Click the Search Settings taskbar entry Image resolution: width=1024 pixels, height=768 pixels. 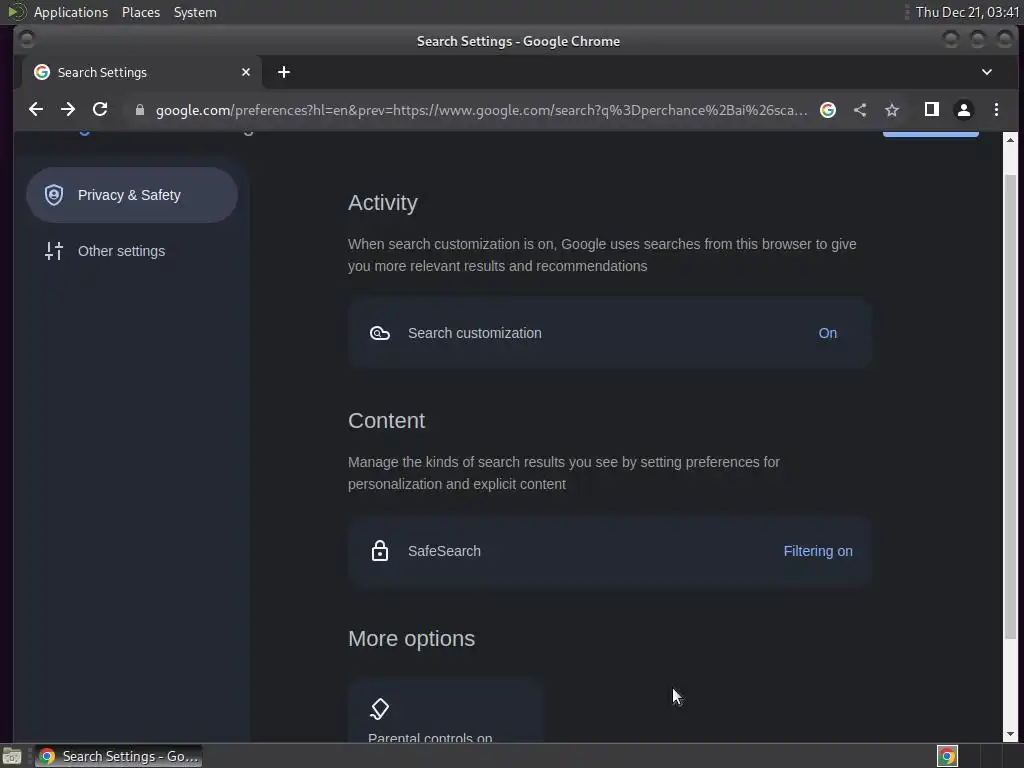coord(119,756)
